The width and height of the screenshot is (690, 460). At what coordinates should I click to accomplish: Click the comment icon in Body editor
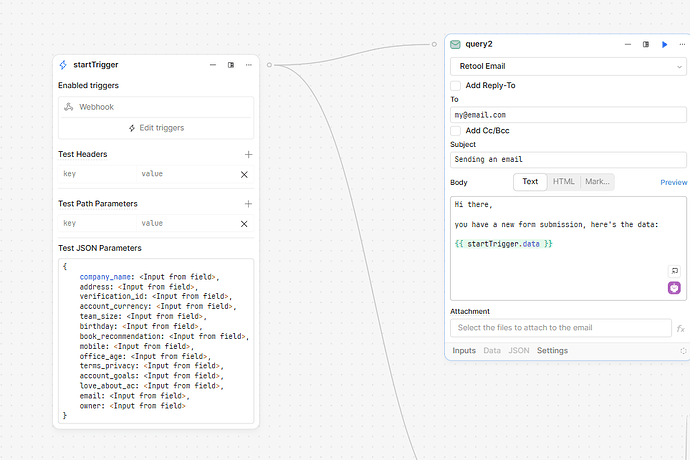click(675, 271)
